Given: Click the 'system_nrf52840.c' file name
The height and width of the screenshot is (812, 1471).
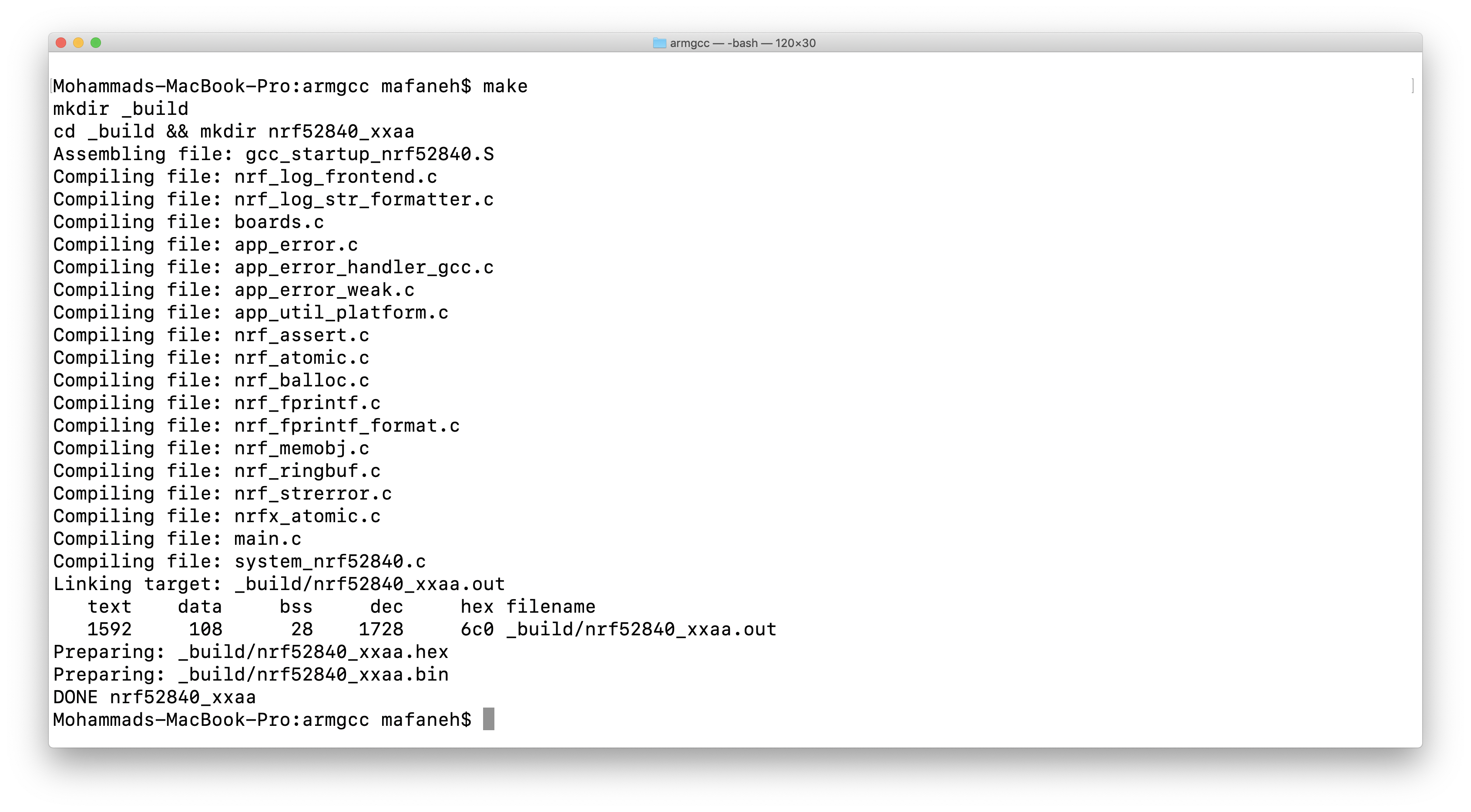Looking at the screenshot, I should pos(329,561).
